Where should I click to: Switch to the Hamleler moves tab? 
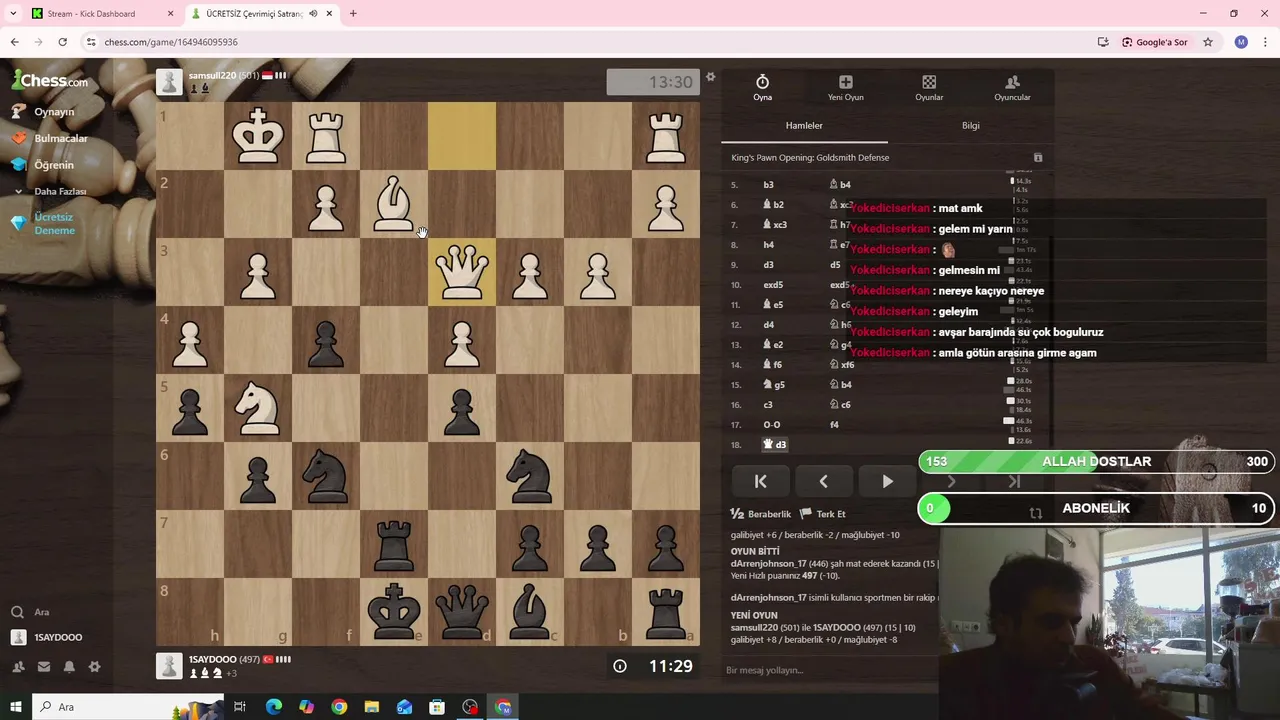pos(804,125)
